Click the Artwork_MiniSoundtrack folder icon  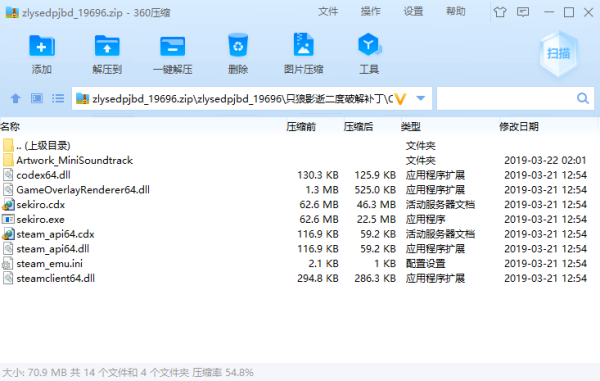8,160
